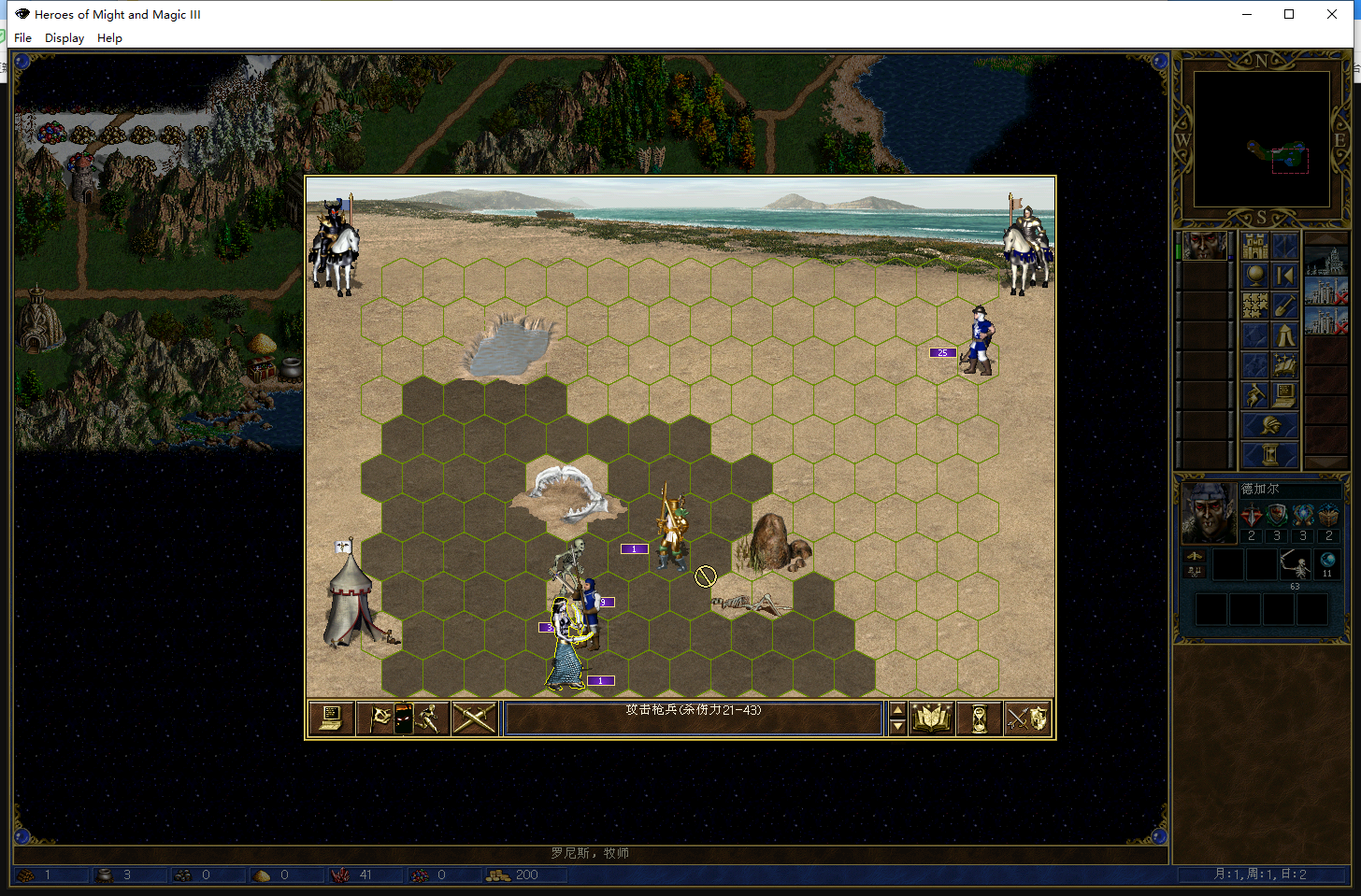Open the File menu
Image resolution: width=1361 pixels, height=896 pixels.
(22, 38)
